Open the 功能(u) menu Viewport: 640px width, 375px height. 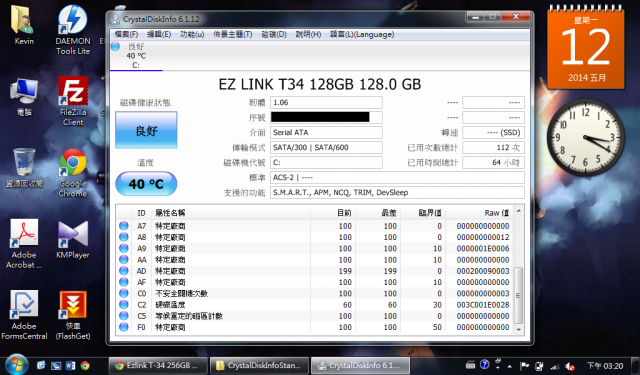tap(192, 35)
